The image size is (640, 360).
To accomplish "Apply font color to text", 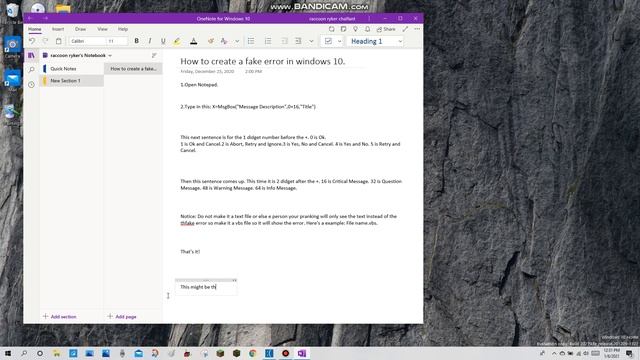I will point(194,41).
